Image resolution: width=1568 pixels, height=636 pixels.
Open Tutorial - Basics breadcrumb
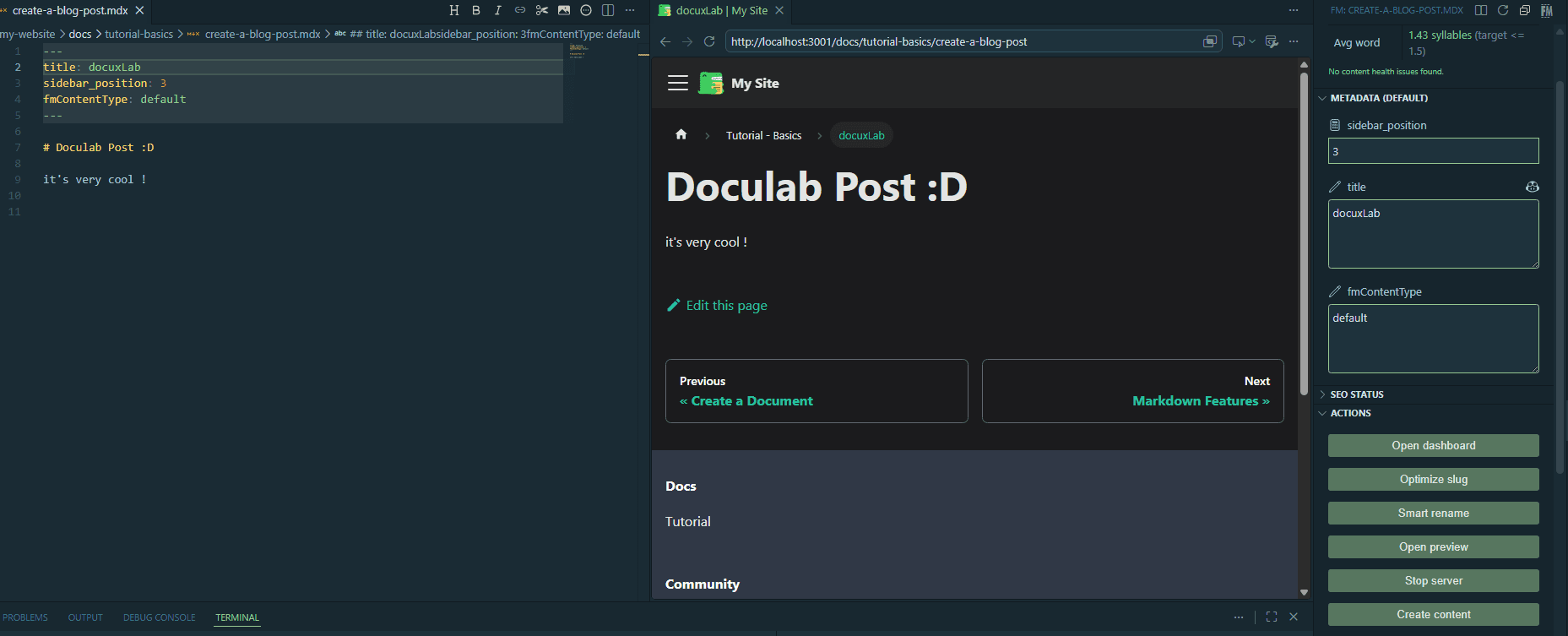coord(763,135)
